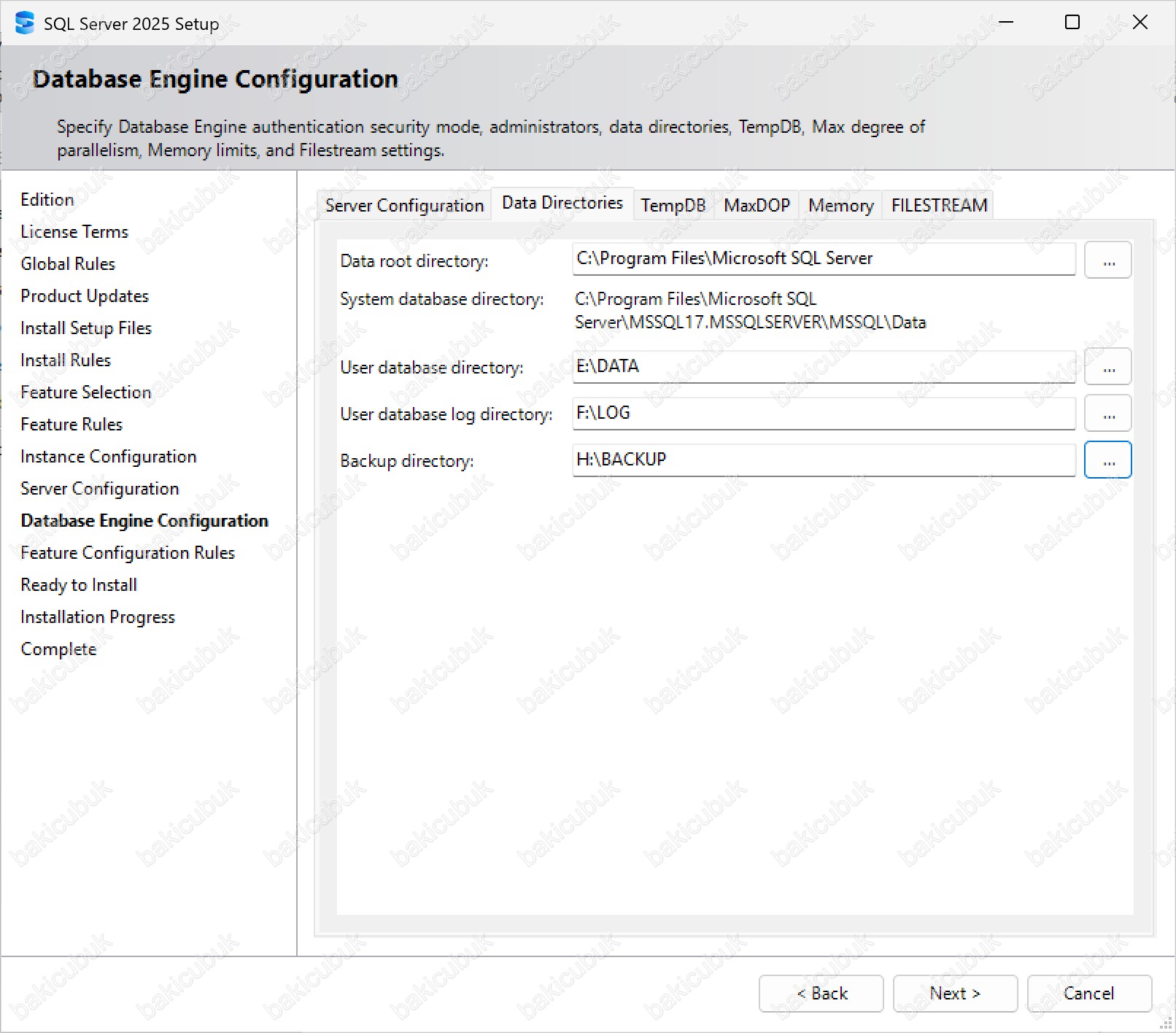Go to the Memory tab
This screenshot has width=1176, height=1033.
tap(840, 206)
